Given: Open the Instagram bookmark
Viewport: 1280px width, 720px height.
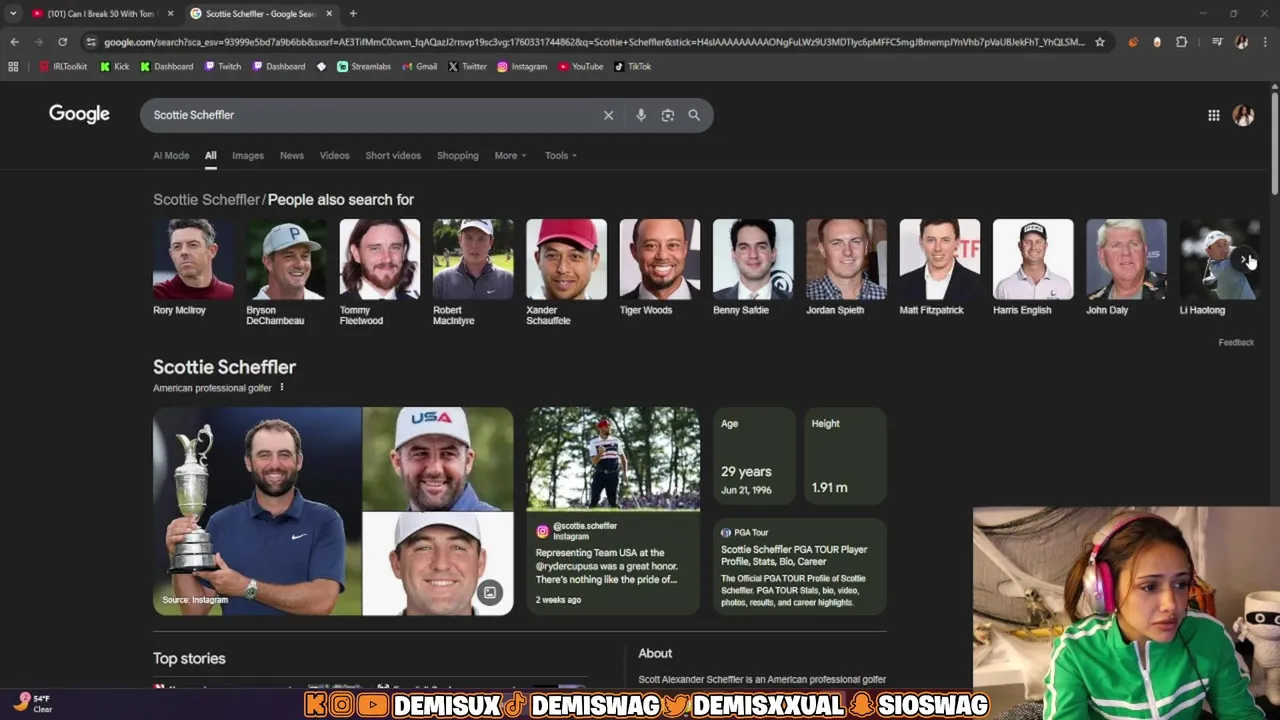Looking at the screenshot, I should [x=522, y=66].
